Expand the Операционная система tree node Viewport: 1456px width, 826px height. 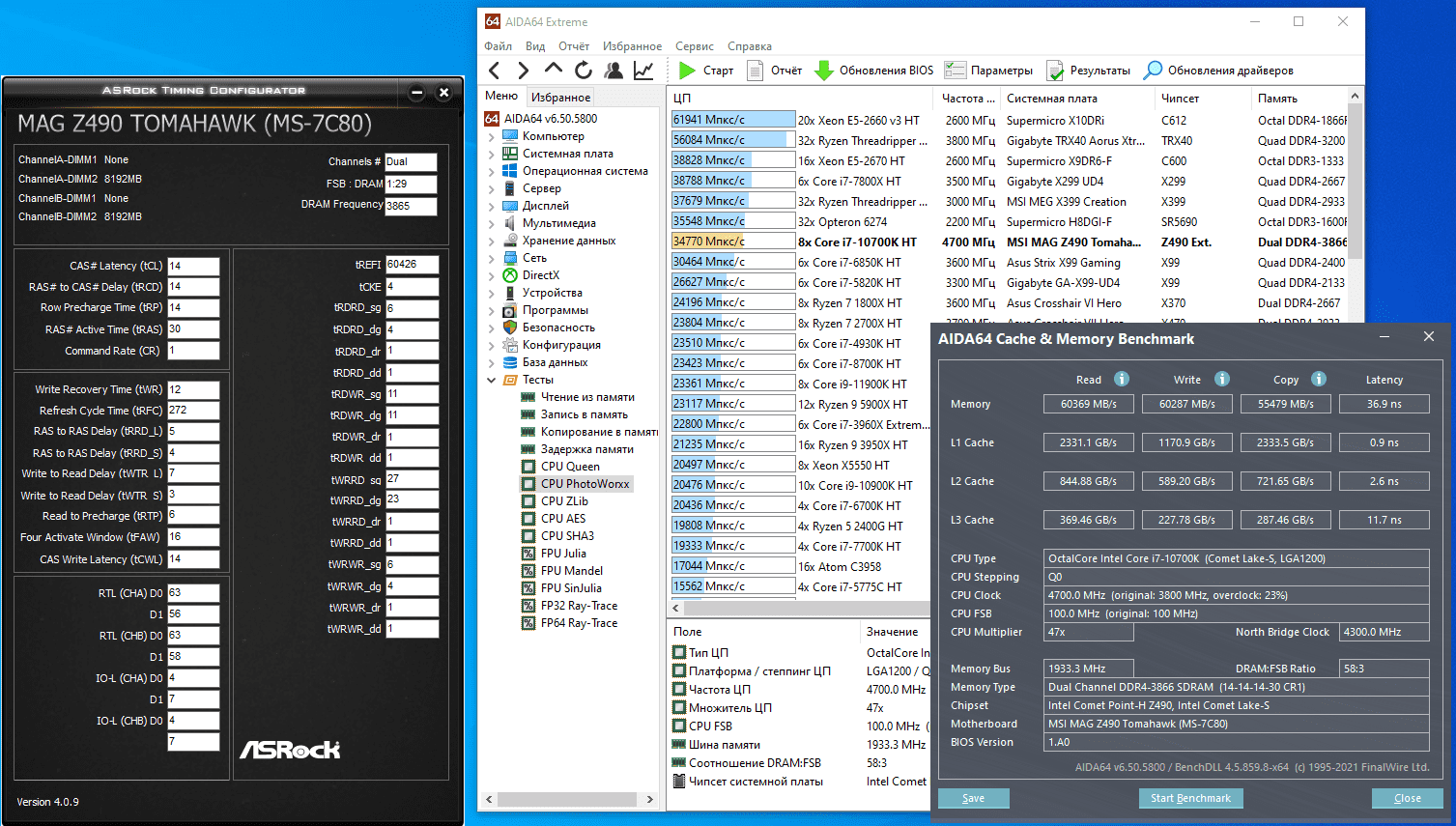pos(492,171)
